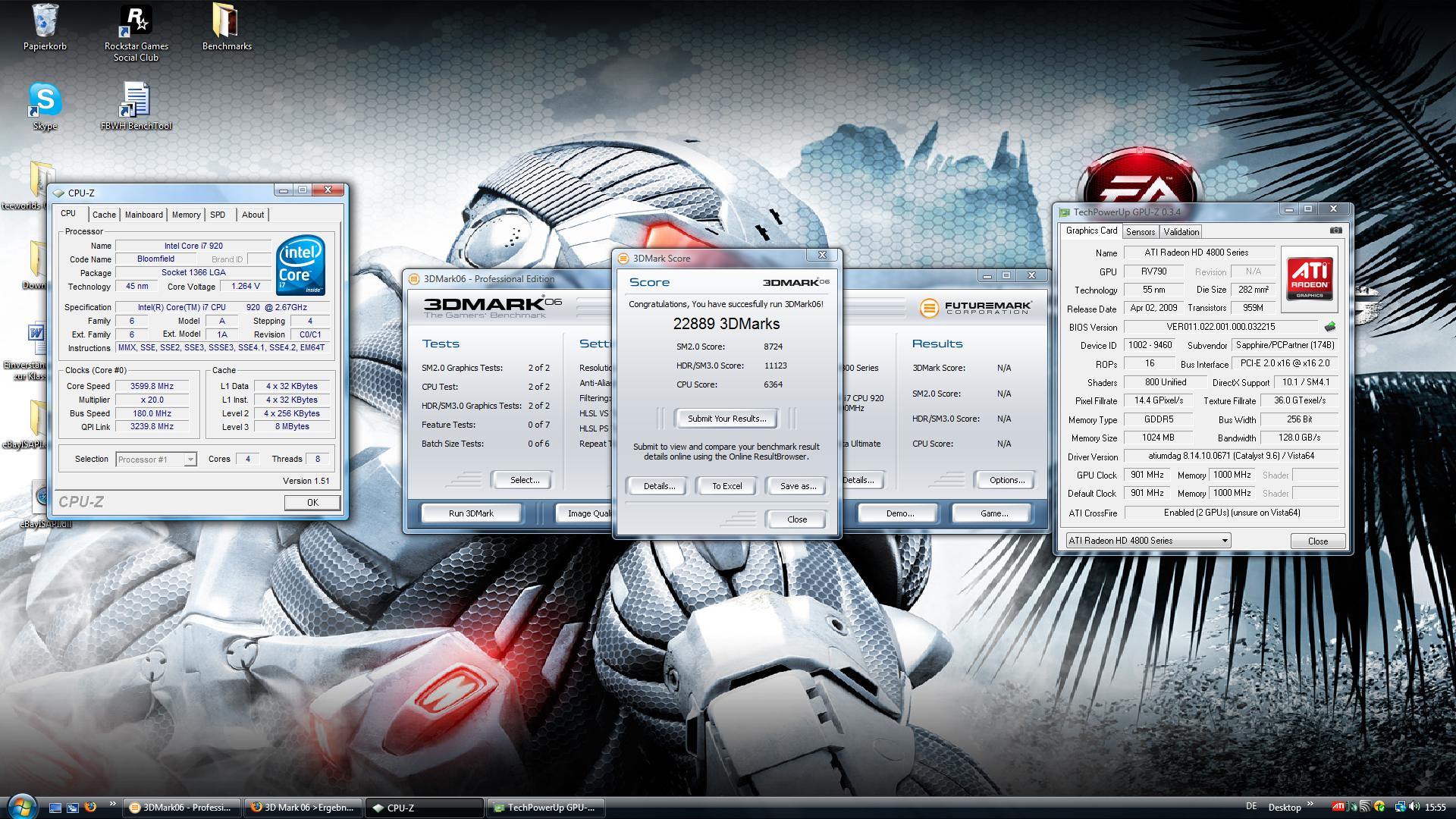
Task: Click TechPowerUp GPU-Z taskbar button
Action: [546, 808]
